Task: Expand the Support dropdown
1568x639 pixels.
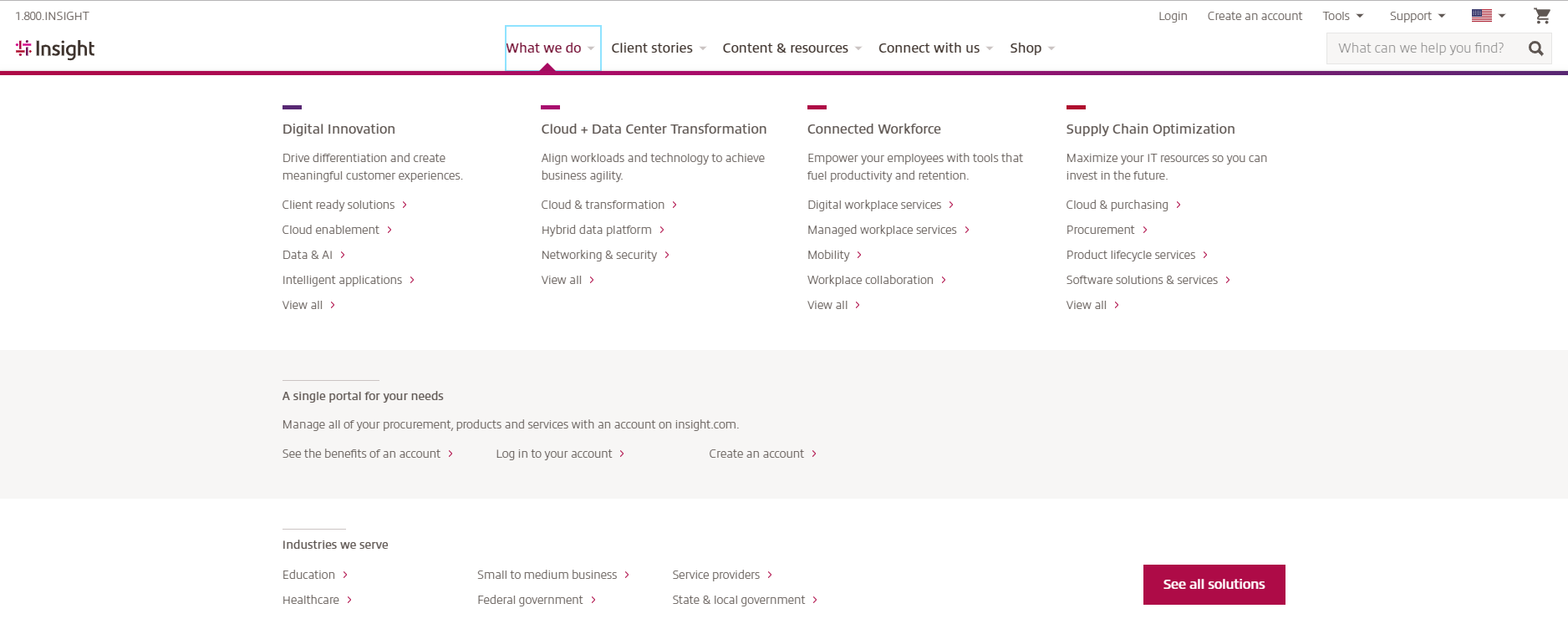Action: click(1417, 16)
